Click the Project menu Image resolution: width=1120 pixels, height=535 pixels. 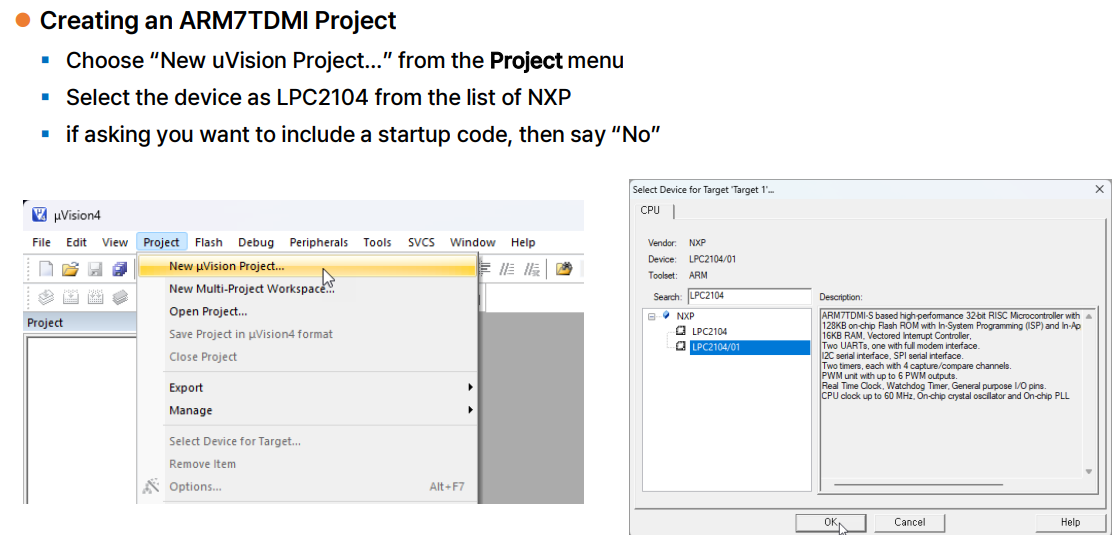(x=161, y=242)
